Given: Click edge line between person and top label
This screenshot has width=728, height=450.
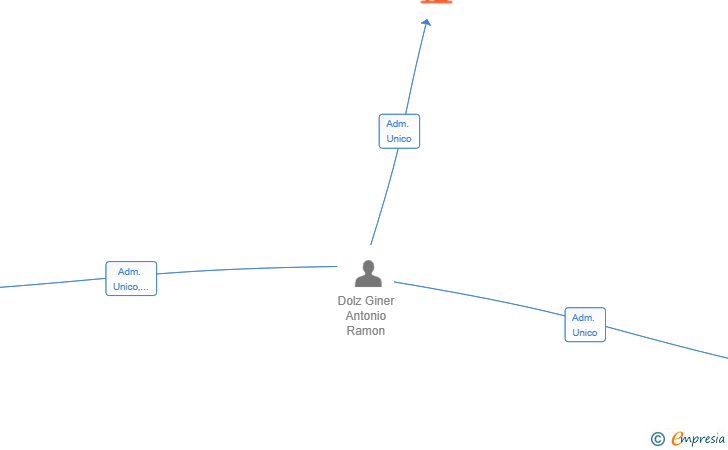Looking at the screenshot, I should pyautogui.click(x=385, y=196).
